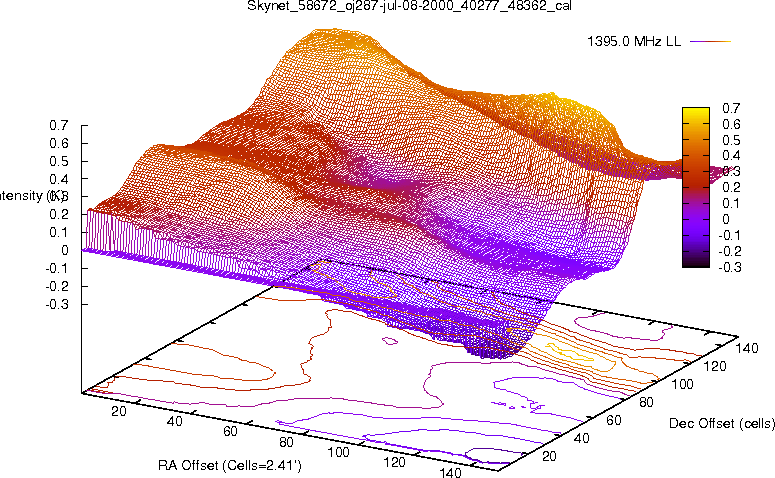This screenshot has width=775, height=478.
Task: Click the 0.4 tick on the intensity axis
Action: coord(58,179)
